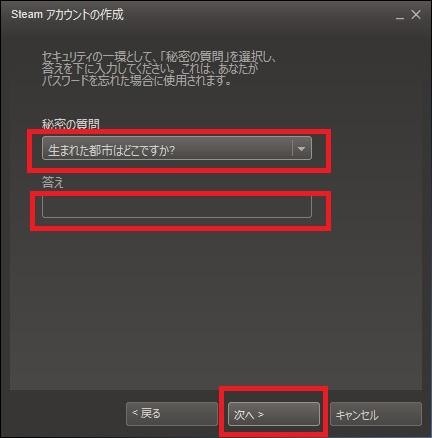Screen dimensions: 432x438
Task: Click the パスワードを忘れた場合 instruction line
Action: tap(137, 81)
